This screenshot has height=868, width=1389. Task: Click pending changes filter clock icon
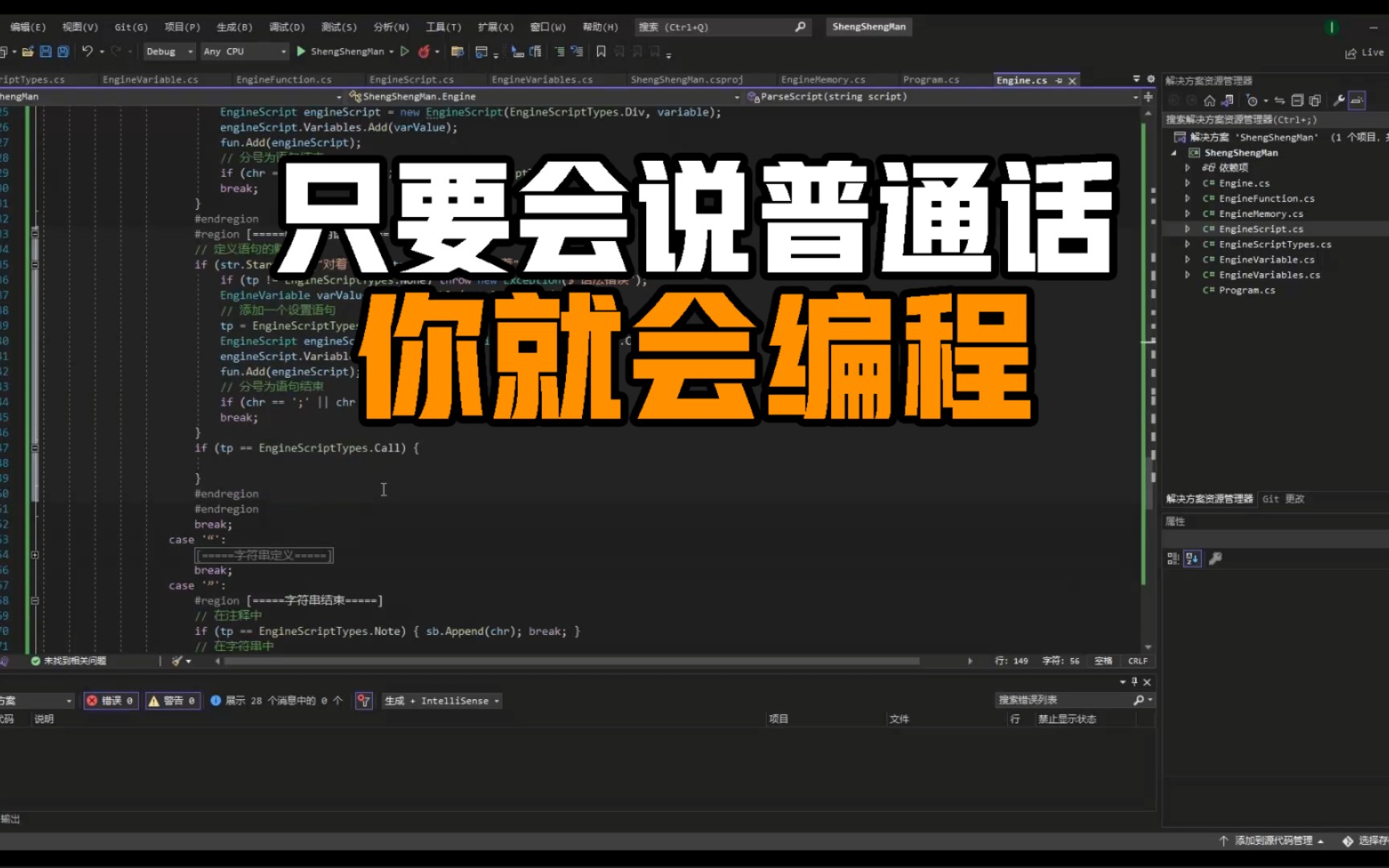click(x=1252, y=100)
